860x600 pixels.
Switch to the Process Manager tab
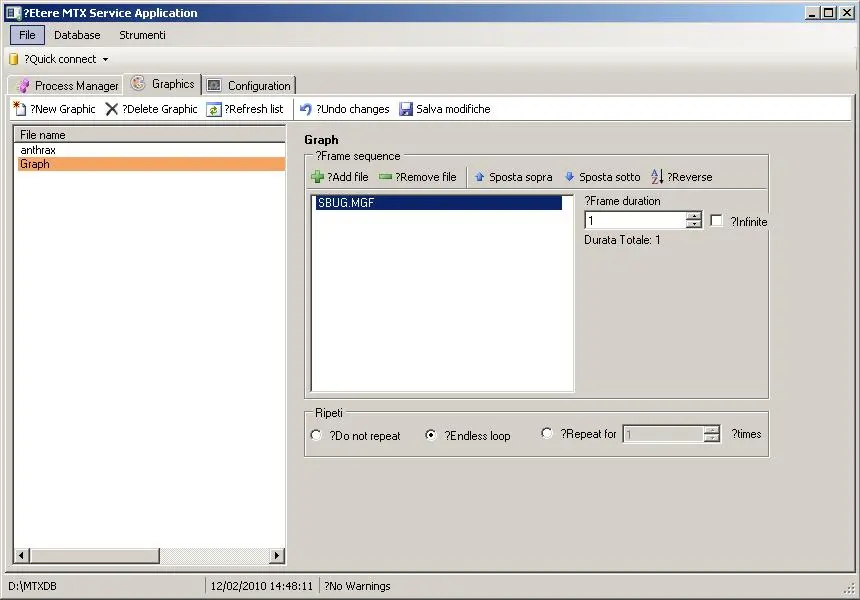click(x=66, y=86)
